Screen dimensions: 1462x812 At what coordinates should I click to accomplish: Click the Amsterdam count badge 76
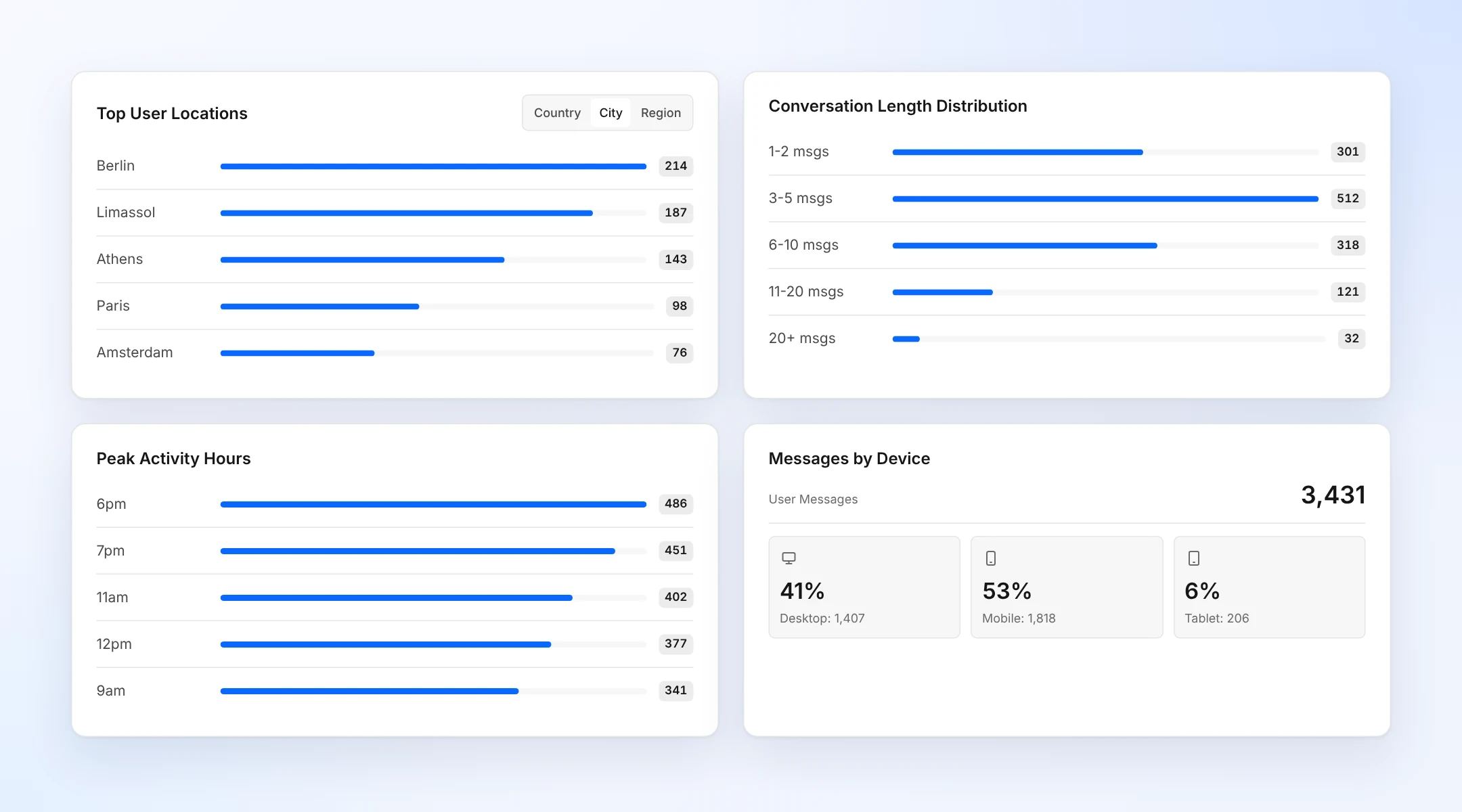click(680, 353)
